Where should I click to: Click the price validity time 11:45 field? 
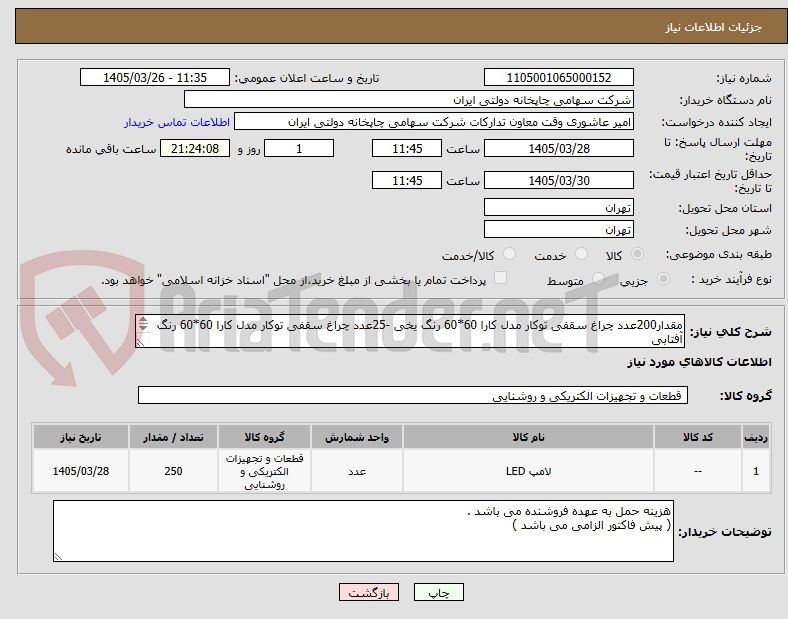tap(407, 180)
